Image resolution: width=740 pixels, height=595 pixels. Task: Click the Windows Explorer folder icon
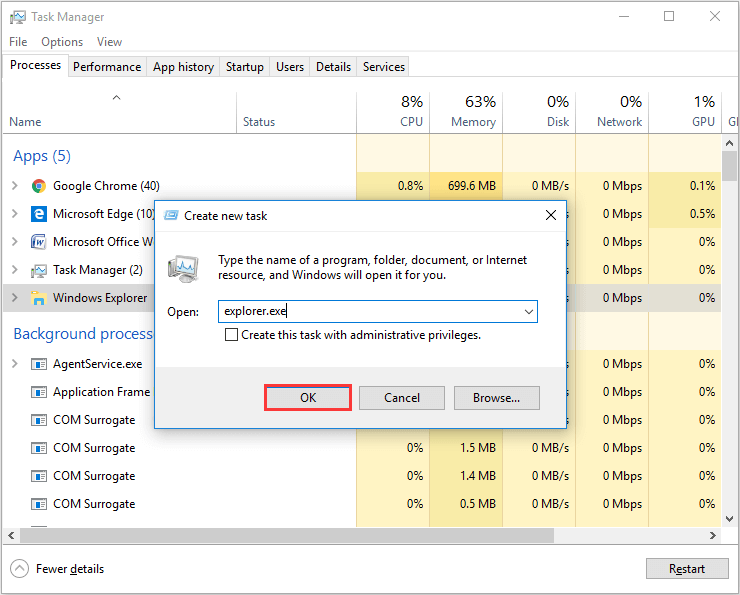point(39,298)
